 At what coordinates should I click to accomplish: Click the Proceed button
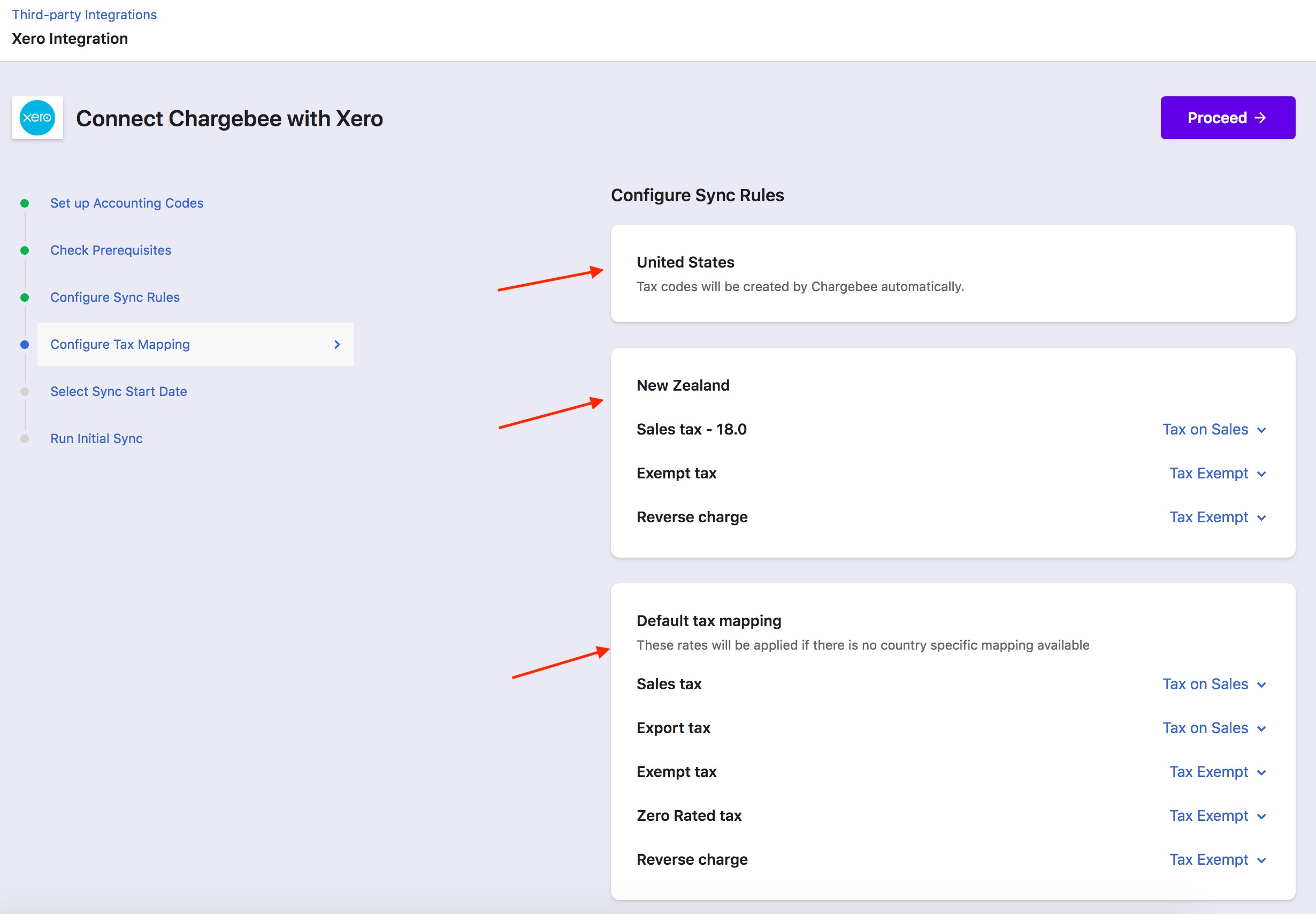[1227, 117]
